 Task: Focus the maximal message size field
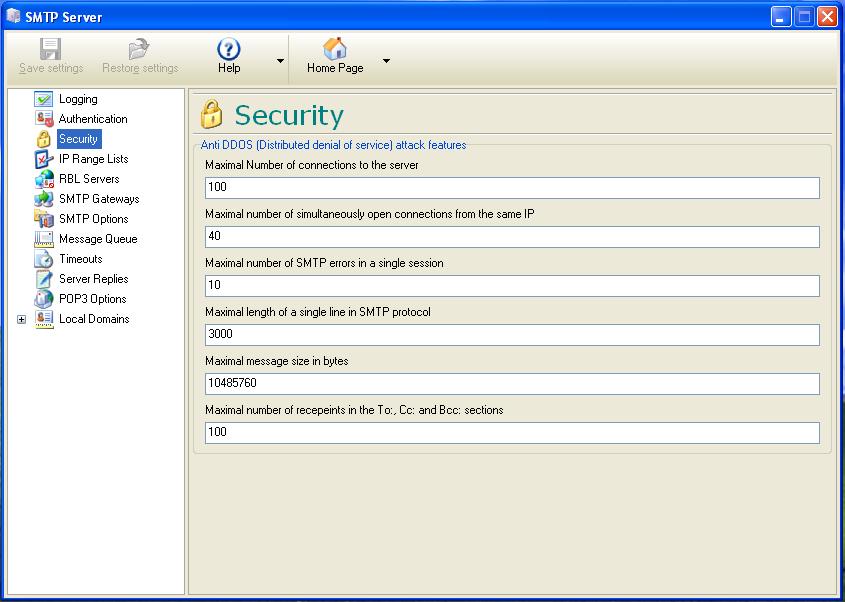click(512, 384)
